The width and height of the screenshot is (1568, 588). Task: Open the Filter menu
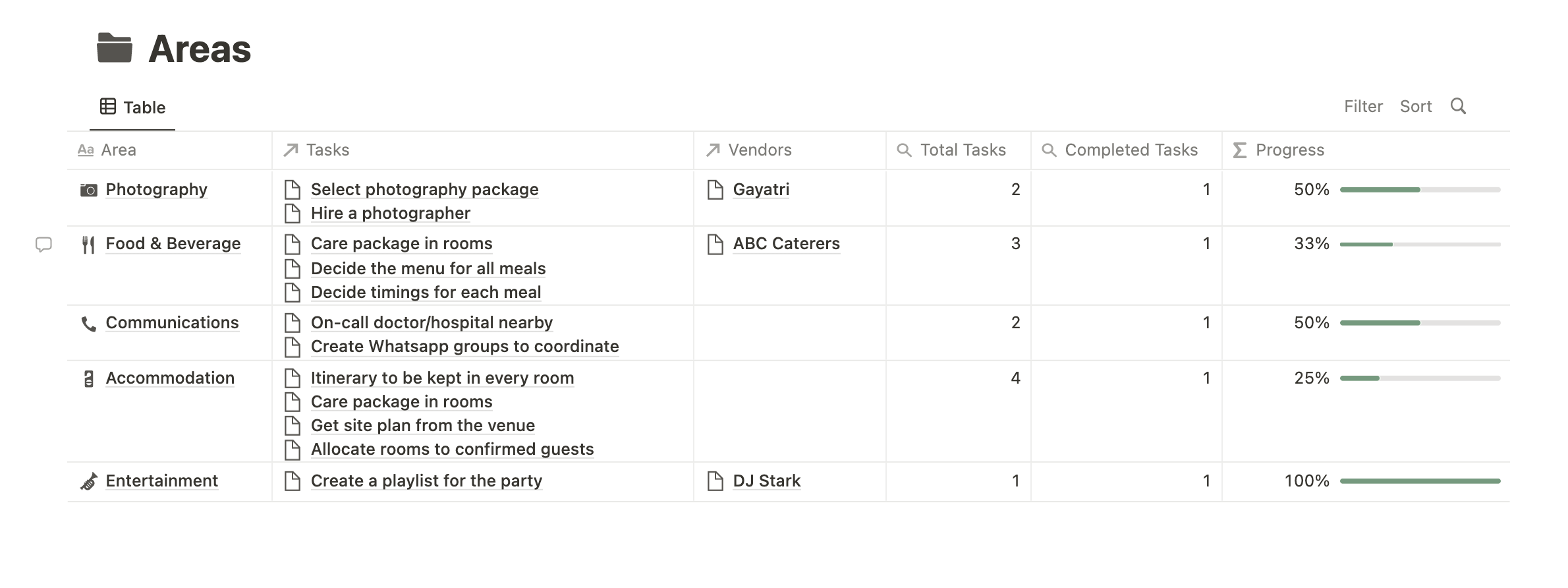[1363, 106]
